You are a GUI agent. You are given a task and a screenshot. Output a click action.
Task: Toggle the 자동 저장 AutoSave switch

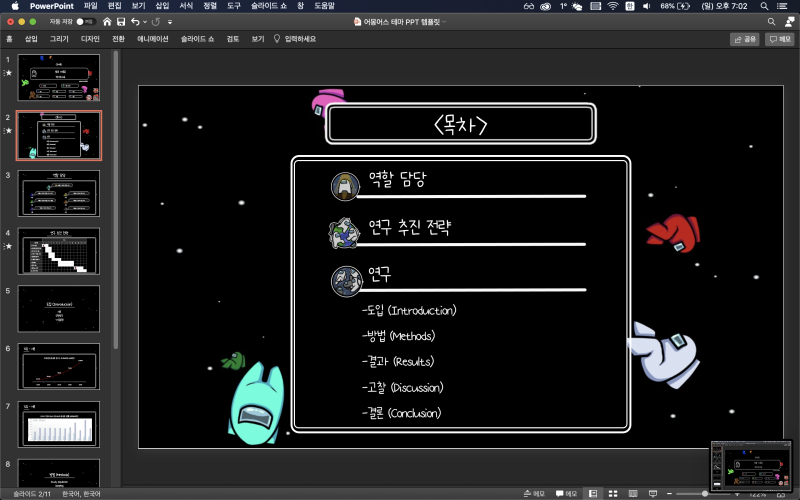(x=85, y=22)
